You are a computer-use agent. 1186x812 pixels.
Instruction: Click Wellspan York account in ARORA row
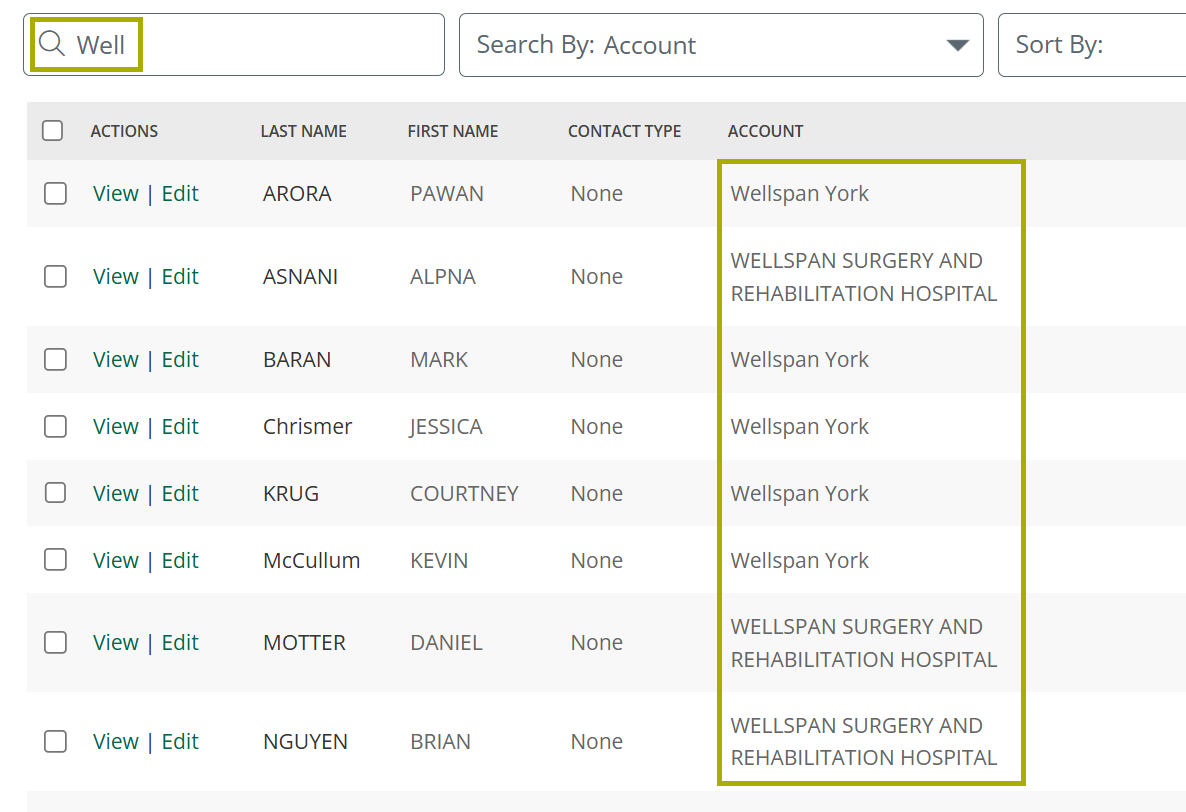coord(799,194)
